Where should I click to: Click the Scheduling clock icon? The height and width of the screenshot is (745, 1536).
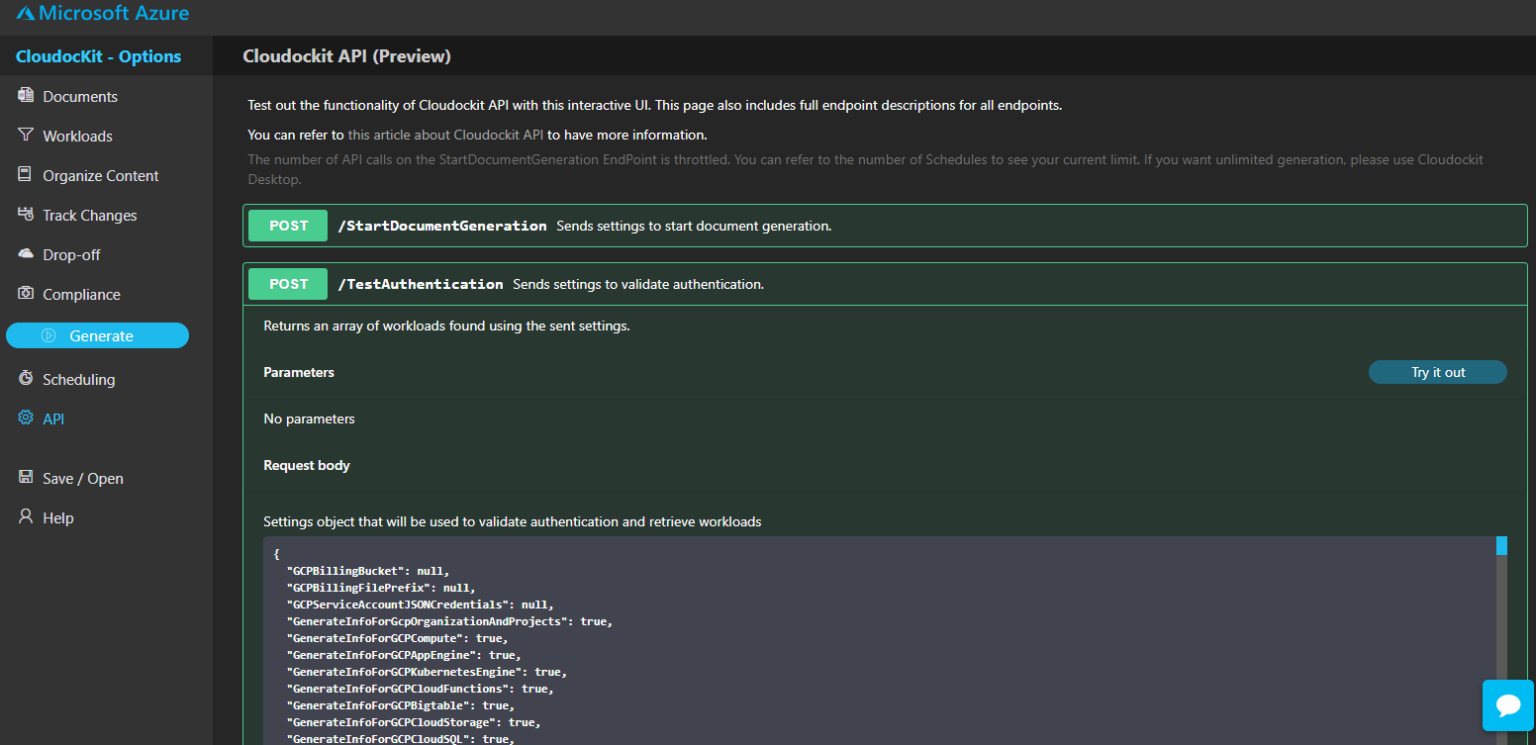point(25,378)
